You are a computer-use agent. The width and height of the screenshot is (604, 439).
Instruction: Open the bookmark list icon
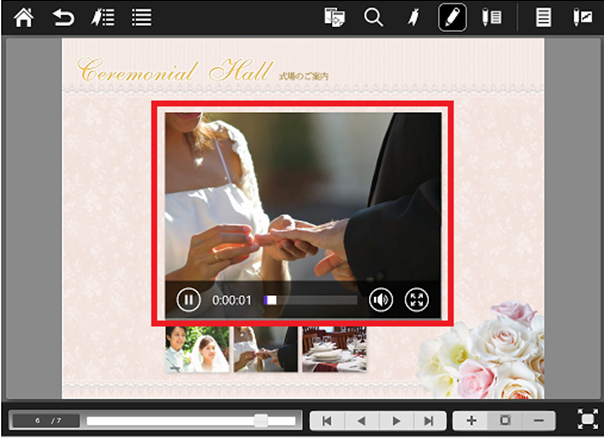point(102,17)
